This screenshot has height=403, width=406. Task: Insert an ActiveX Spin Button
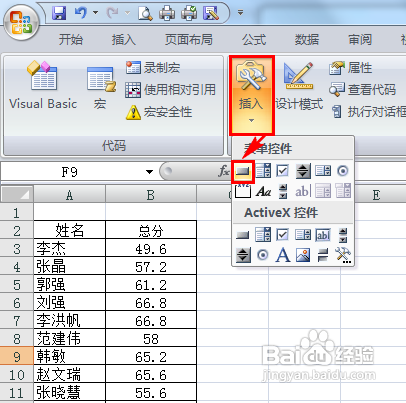(243, 255)
